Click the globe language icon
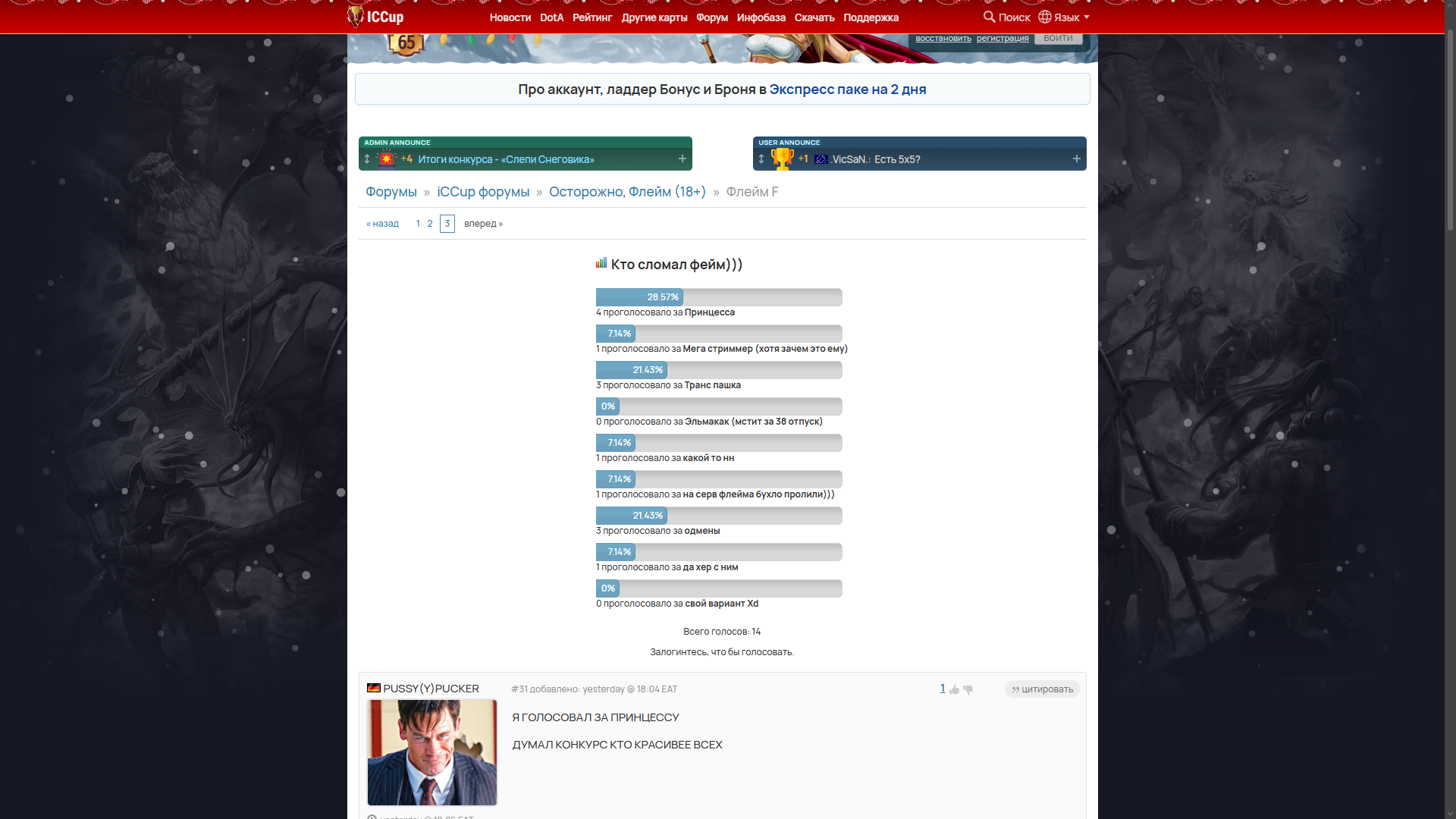1456x819 pixels. coord(1045,17)
